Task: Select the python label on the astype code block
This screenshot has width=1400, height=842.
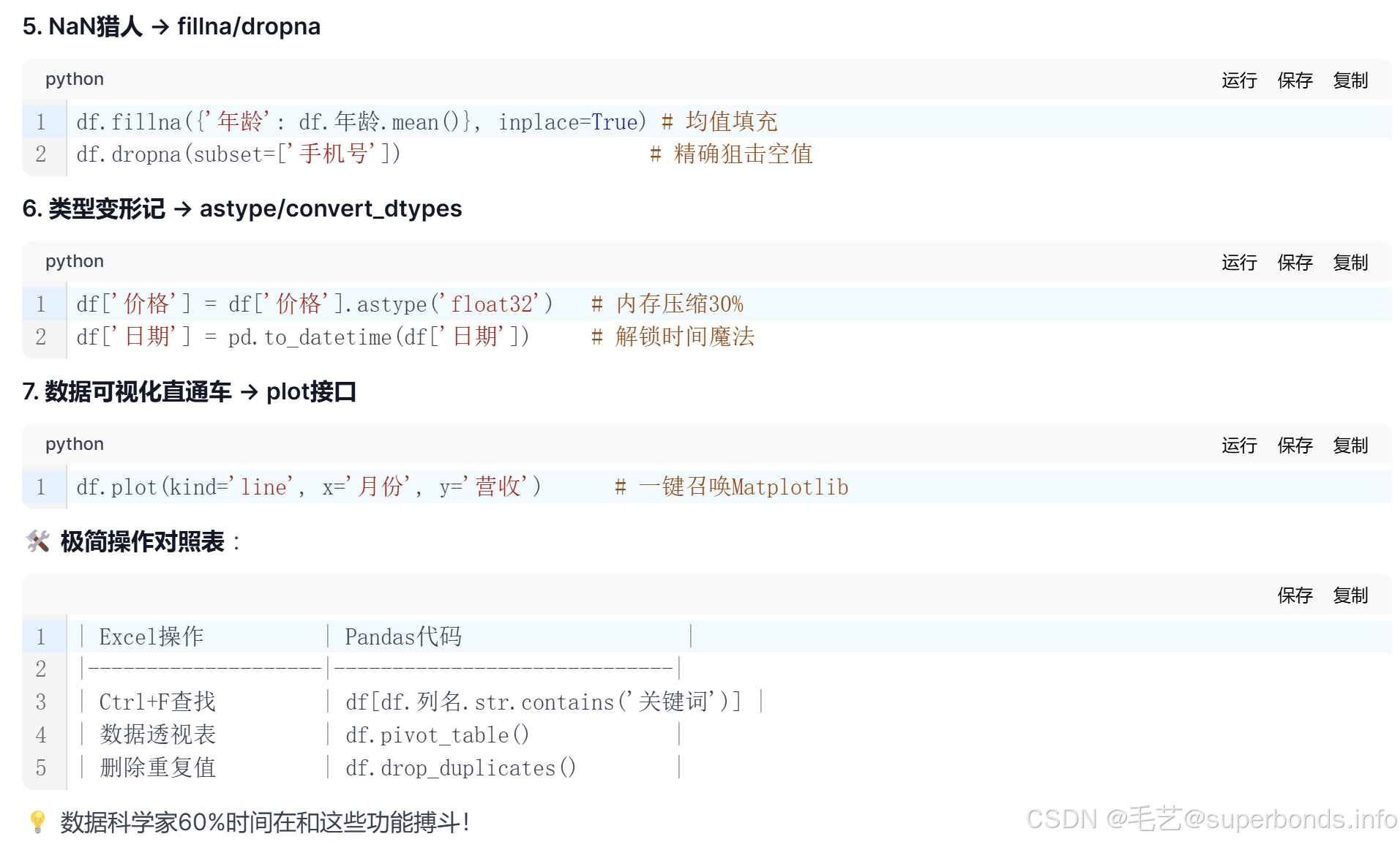Action: (x=73, y=261)
